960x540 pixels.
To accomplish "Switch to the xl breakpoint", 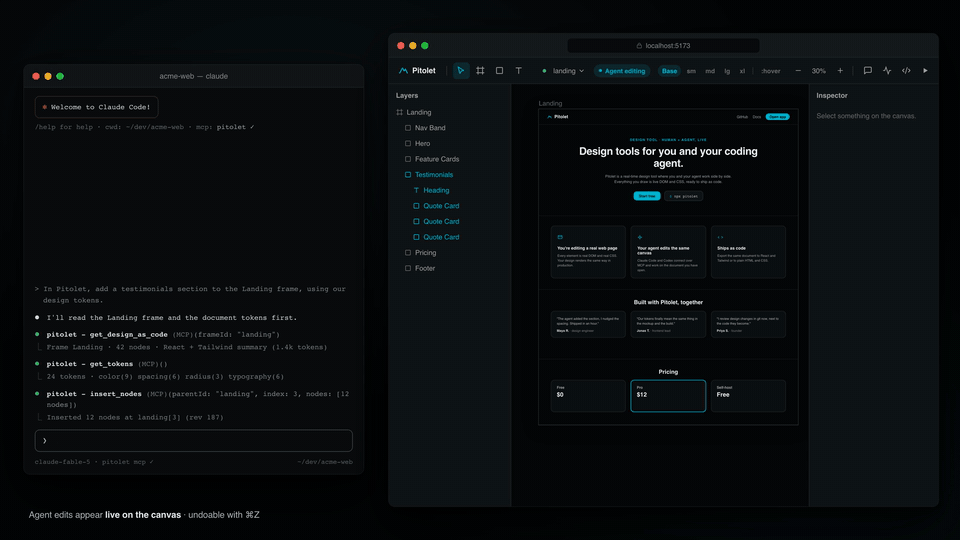I will pyautogui.click(x=742, y=71).
